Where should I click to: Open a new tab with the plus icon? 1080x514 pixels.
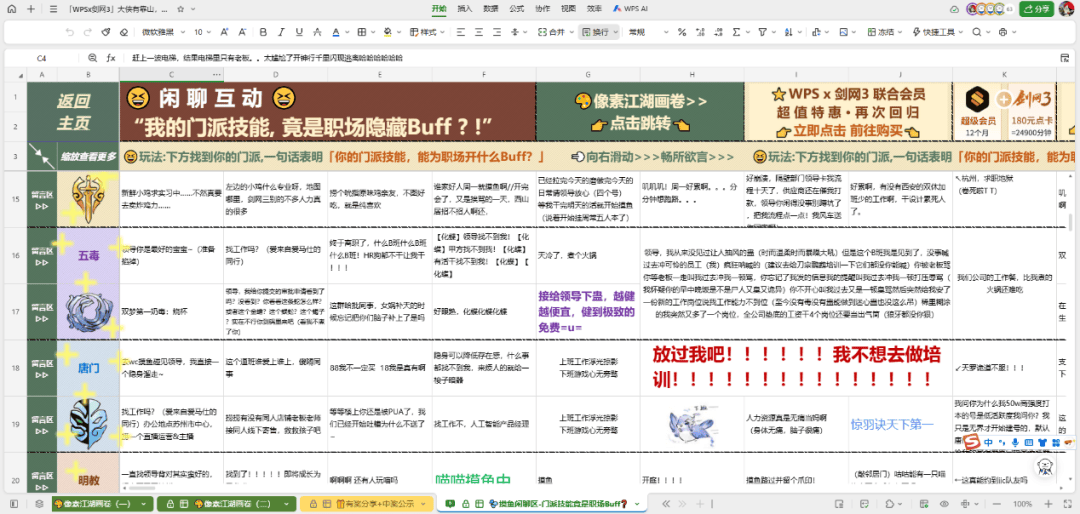(x=31, y=9)
